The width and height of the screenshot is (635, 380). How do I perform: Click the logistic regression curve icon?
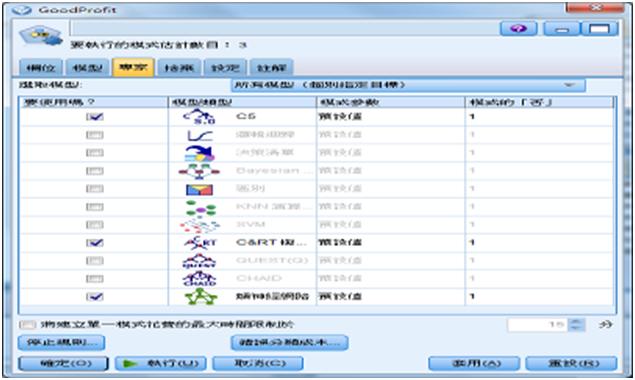point(200,135)
